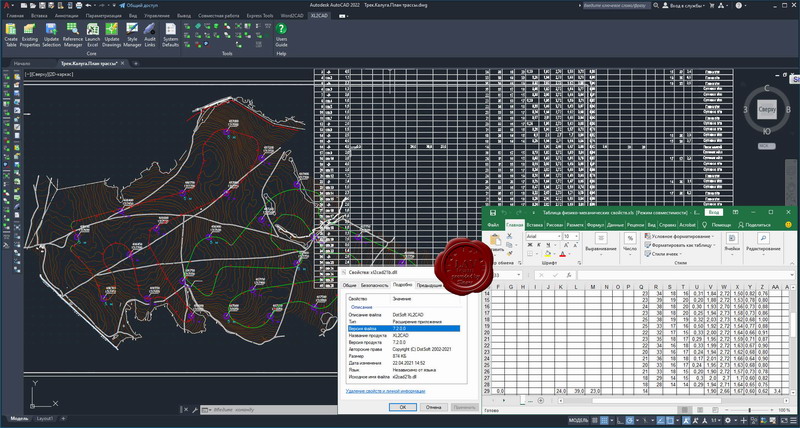This screenshot has height=428, width=800.
Task: Open the Excel Name Box dropdown
Action: point(519,275)
